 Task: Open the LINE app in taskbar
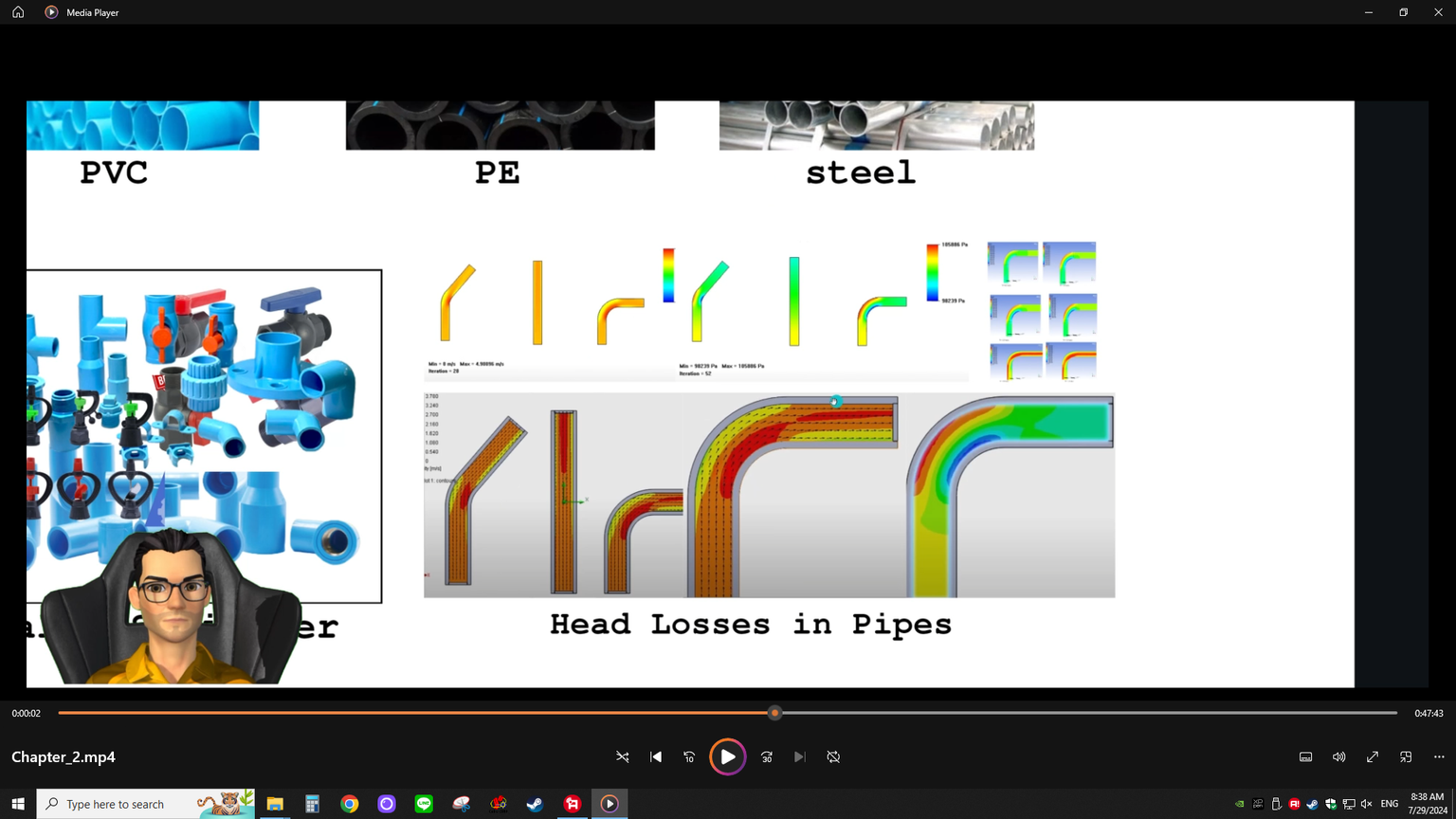(424, 804)
